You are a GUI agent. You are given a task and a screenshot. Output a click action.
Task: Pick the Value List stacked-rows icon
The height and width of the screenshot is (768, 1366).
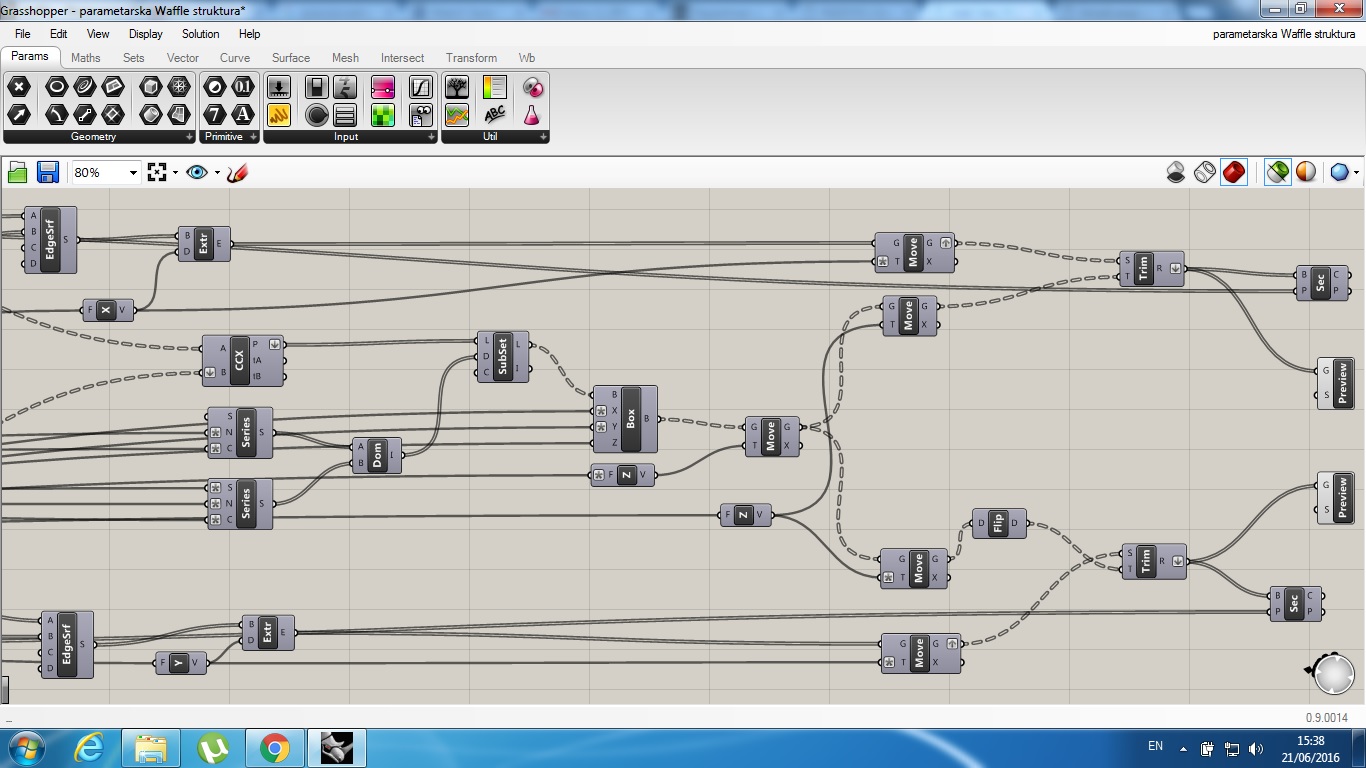(345, 115)
